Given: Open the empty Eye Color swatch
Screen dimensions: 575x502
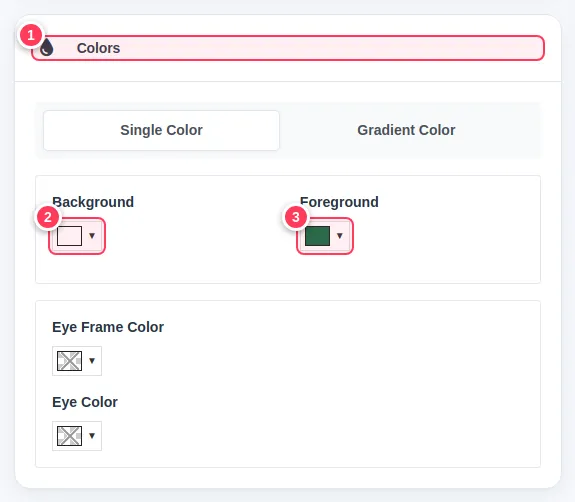Looking at the screenshot, I should (x=70, y=436).
